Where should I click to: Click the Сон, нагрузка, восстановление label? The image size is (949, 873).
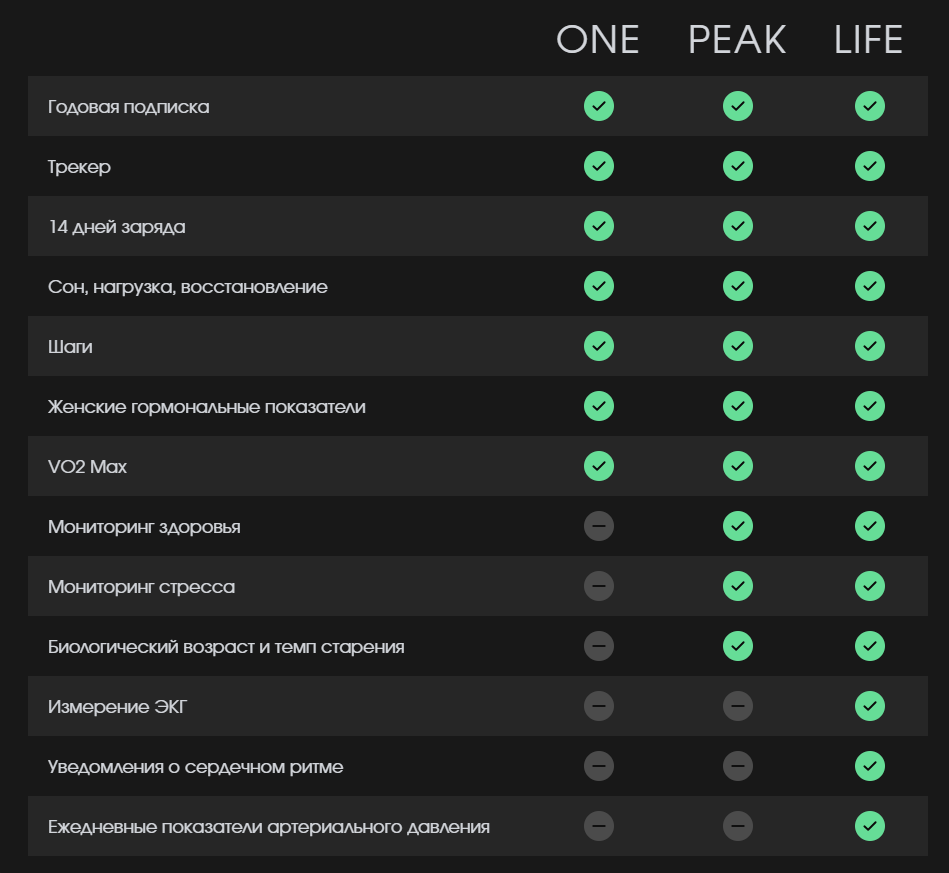coord(188,287)
